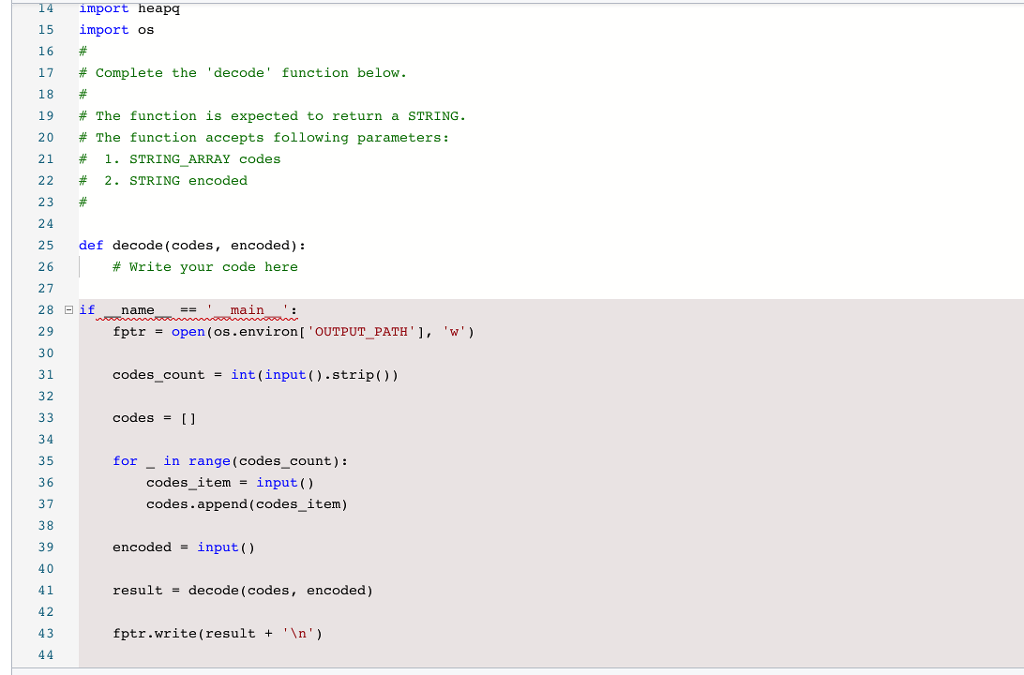Click the 'codes_item = input()' line
1024x675 pixels.
click(230, 482)
